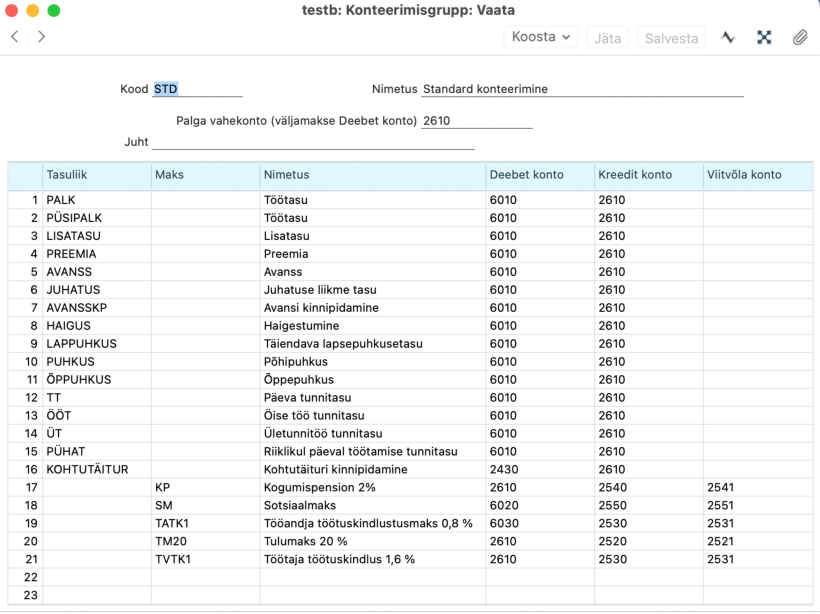Click the Palga vahekonto field 2610
820x614 pixels.
tap(476, 121)
